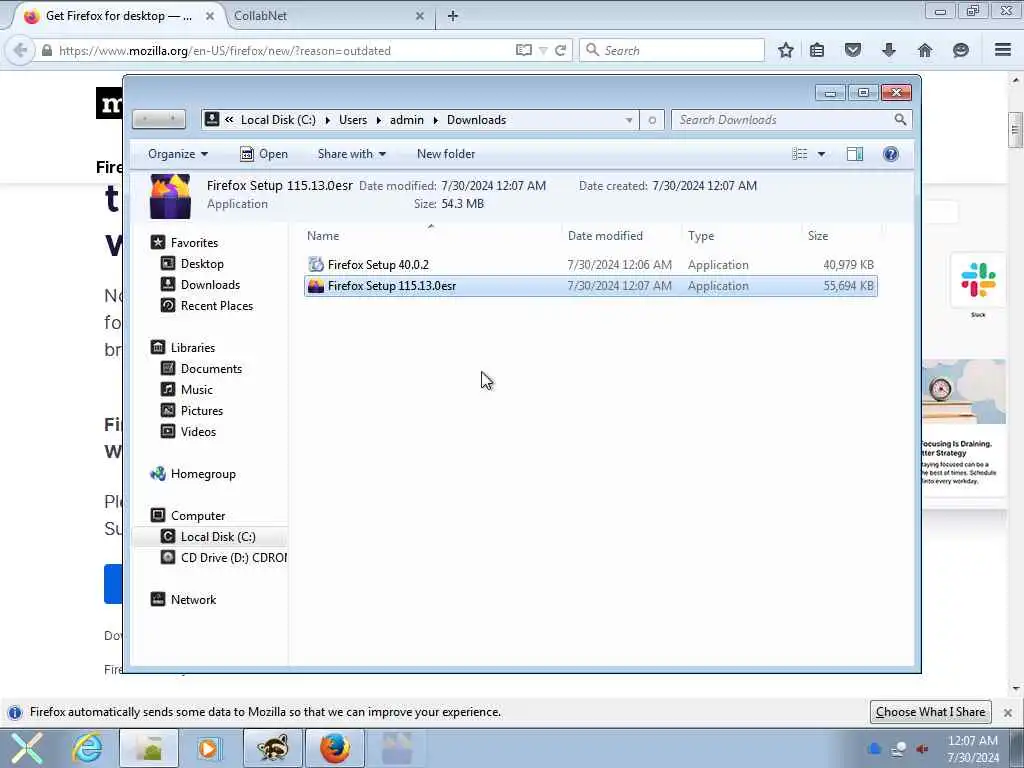Screen dimensions: 1024x768
Task: Click the Firefox Search input field
Action: pos(672,50)
